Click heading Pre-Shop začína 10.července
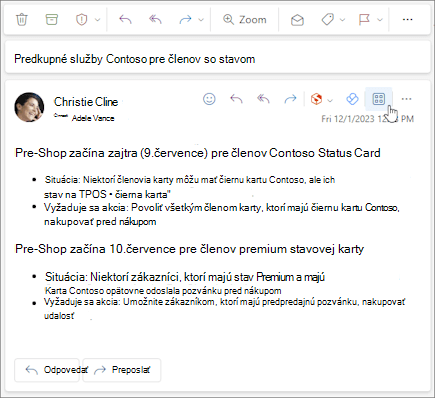 [x=189, y=249]
